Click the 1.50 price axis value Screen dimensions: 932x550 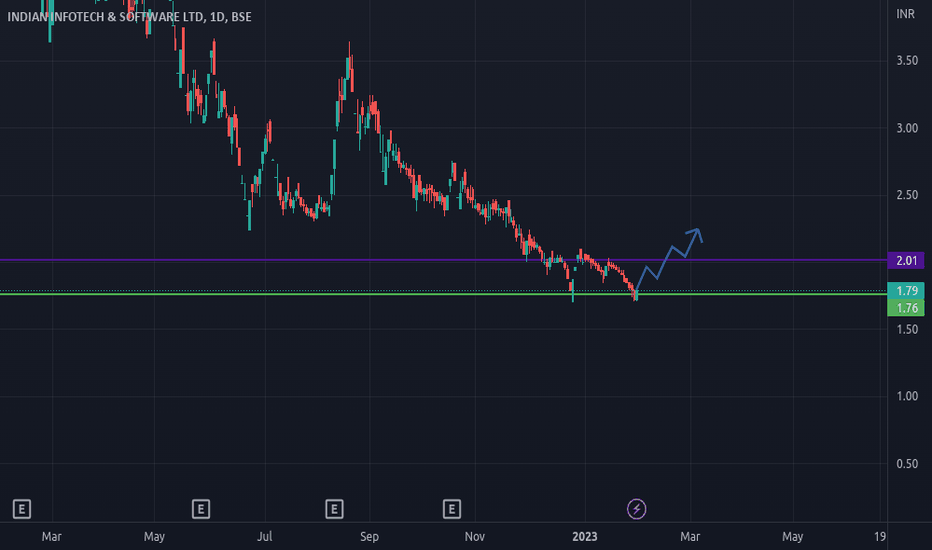point(907,329)
